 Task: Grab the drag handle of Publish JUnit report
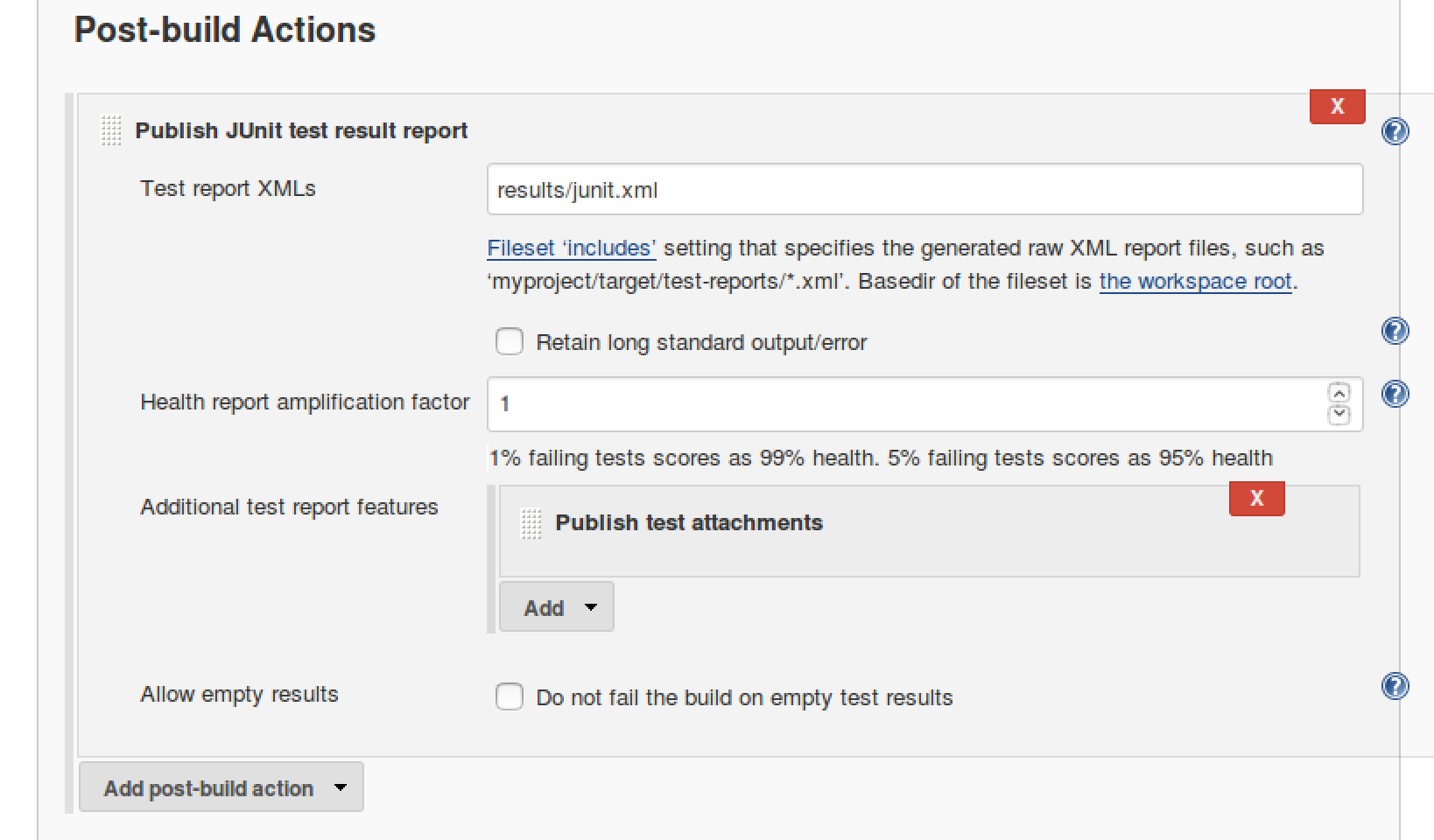pos(111,130)
